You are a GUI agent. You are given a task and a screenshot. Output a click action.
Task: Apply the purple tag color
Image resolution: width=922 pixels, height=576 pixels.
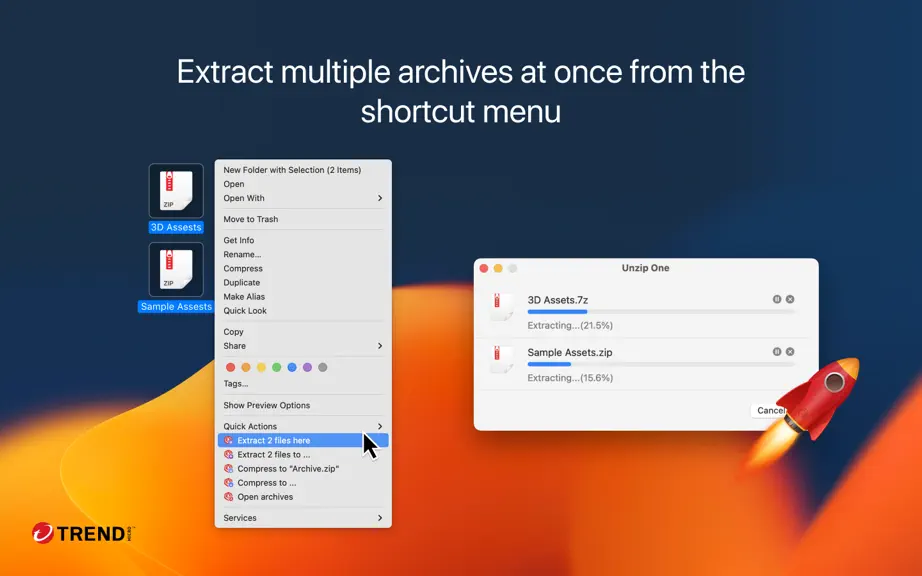click(x=307, y=367)
